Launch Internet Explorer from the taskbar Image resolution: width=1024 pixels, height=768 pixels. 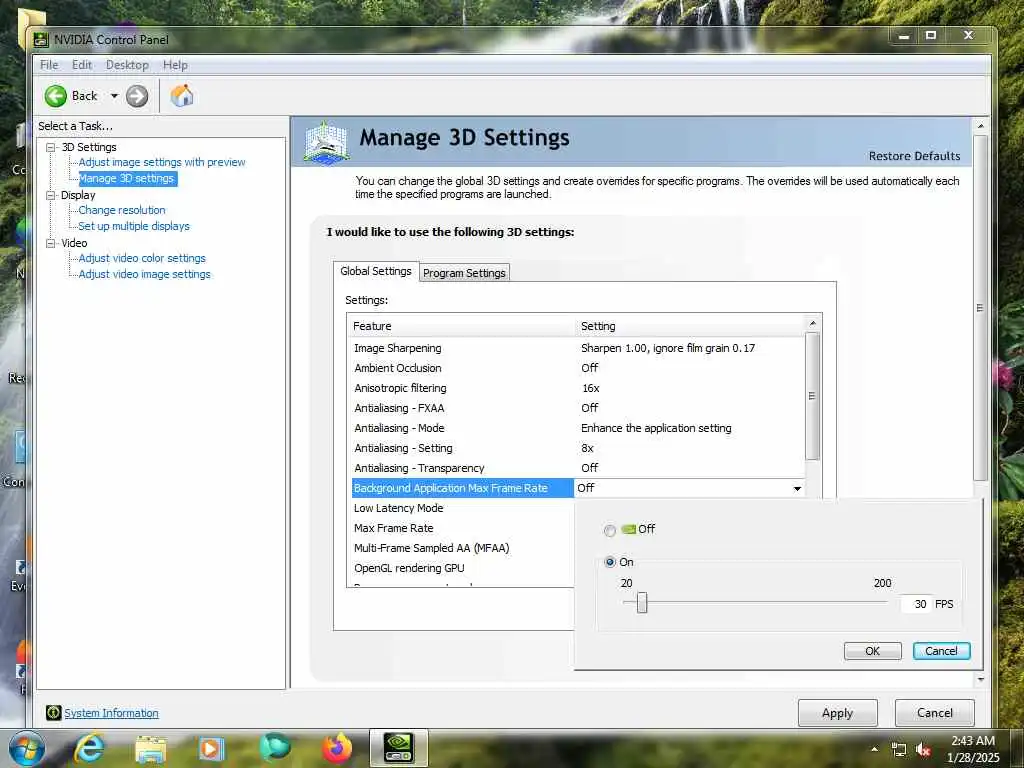coord(89,748)
